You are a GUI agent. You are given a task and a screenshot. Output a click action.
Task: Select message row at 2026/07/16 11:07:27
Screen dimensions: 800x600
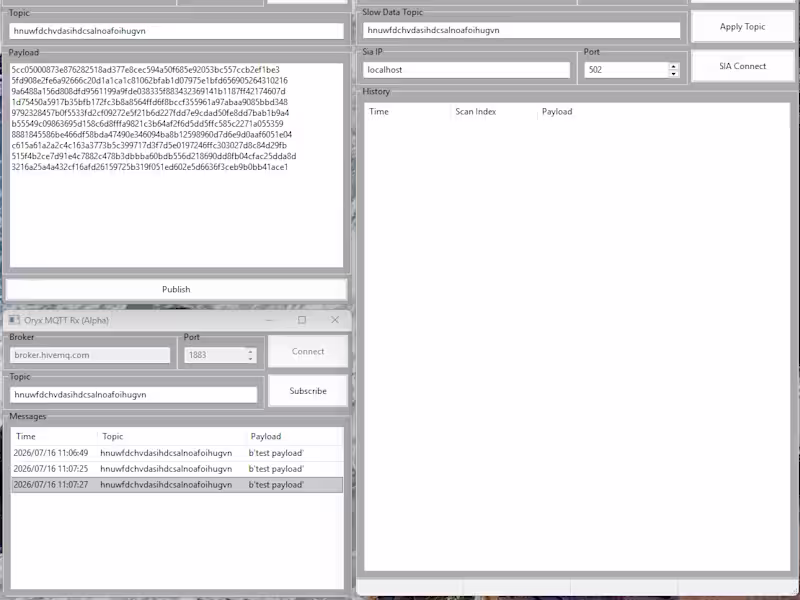coord(177,485)
